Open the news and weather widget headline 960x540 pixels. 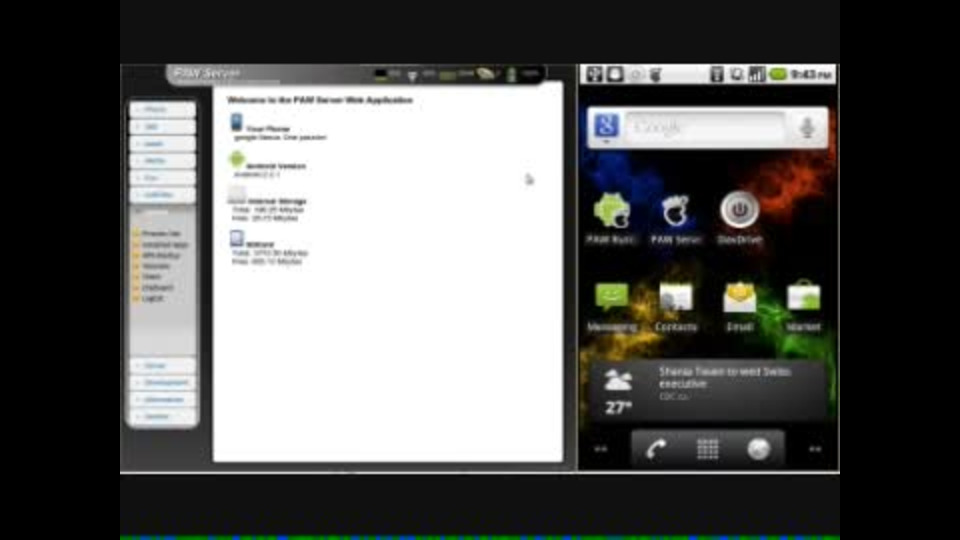(724, 377)
